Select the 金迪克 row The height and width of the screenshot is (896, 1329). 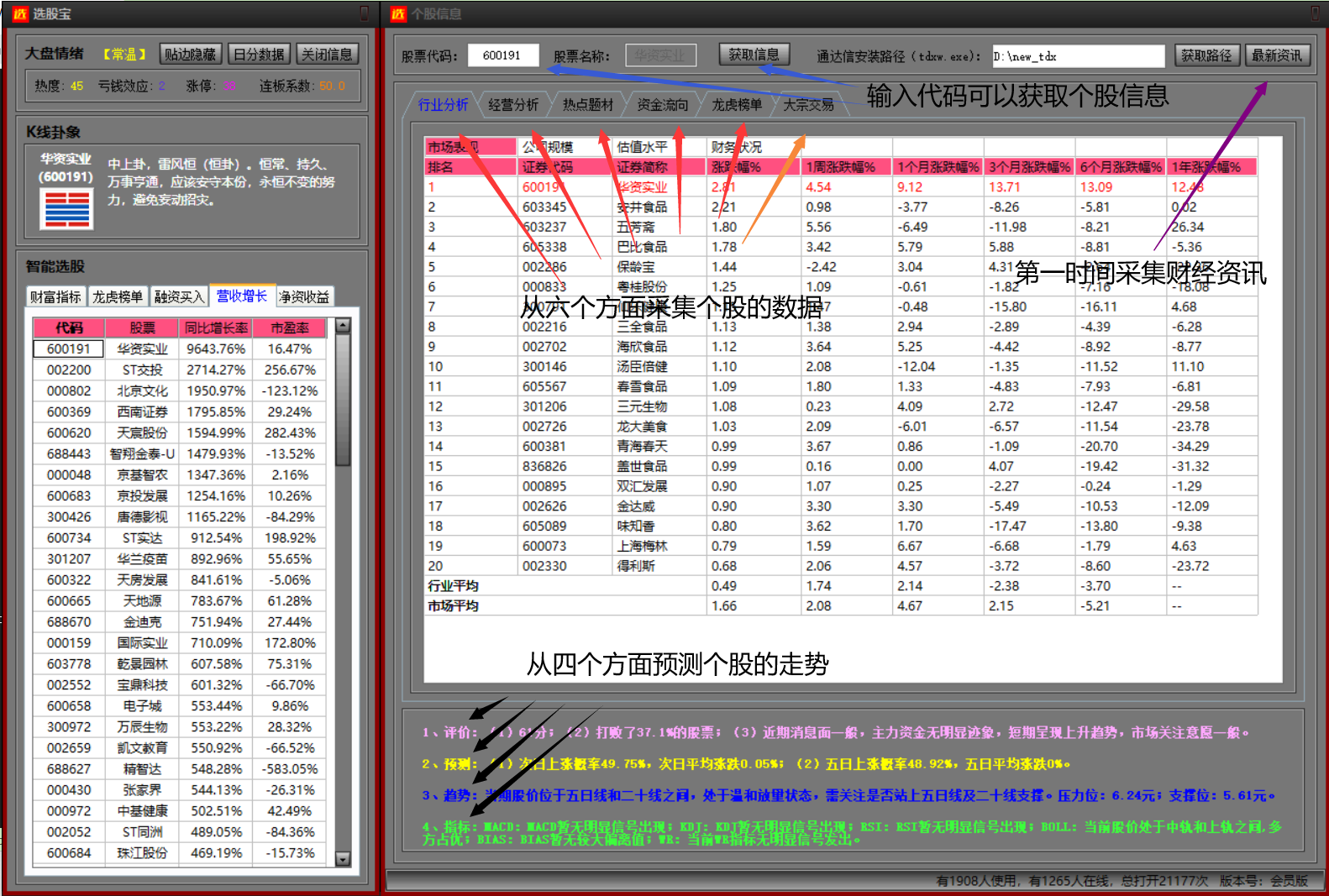tap(180, 621)
